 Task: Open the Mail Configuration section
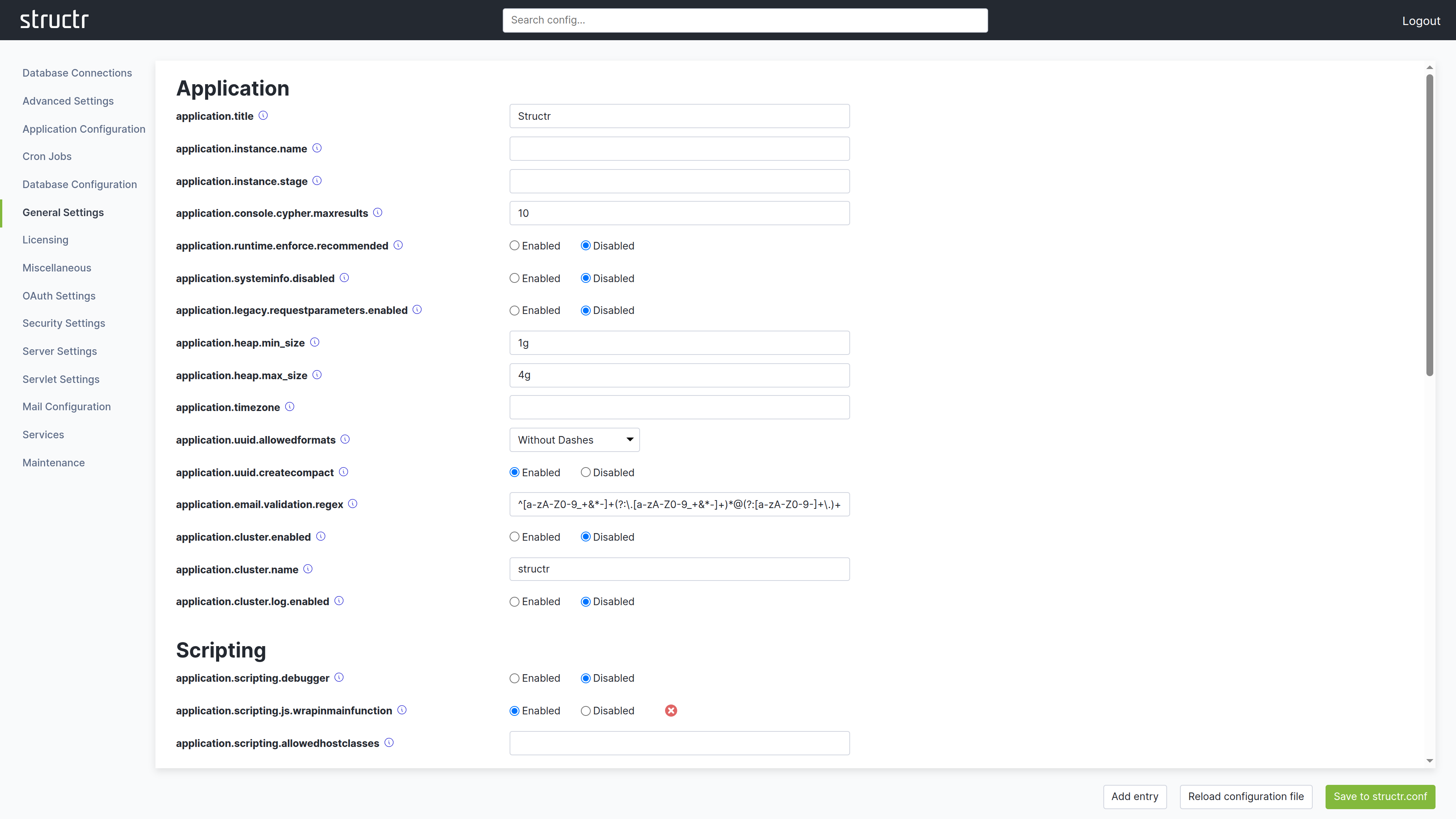click(x=67, y=406)
